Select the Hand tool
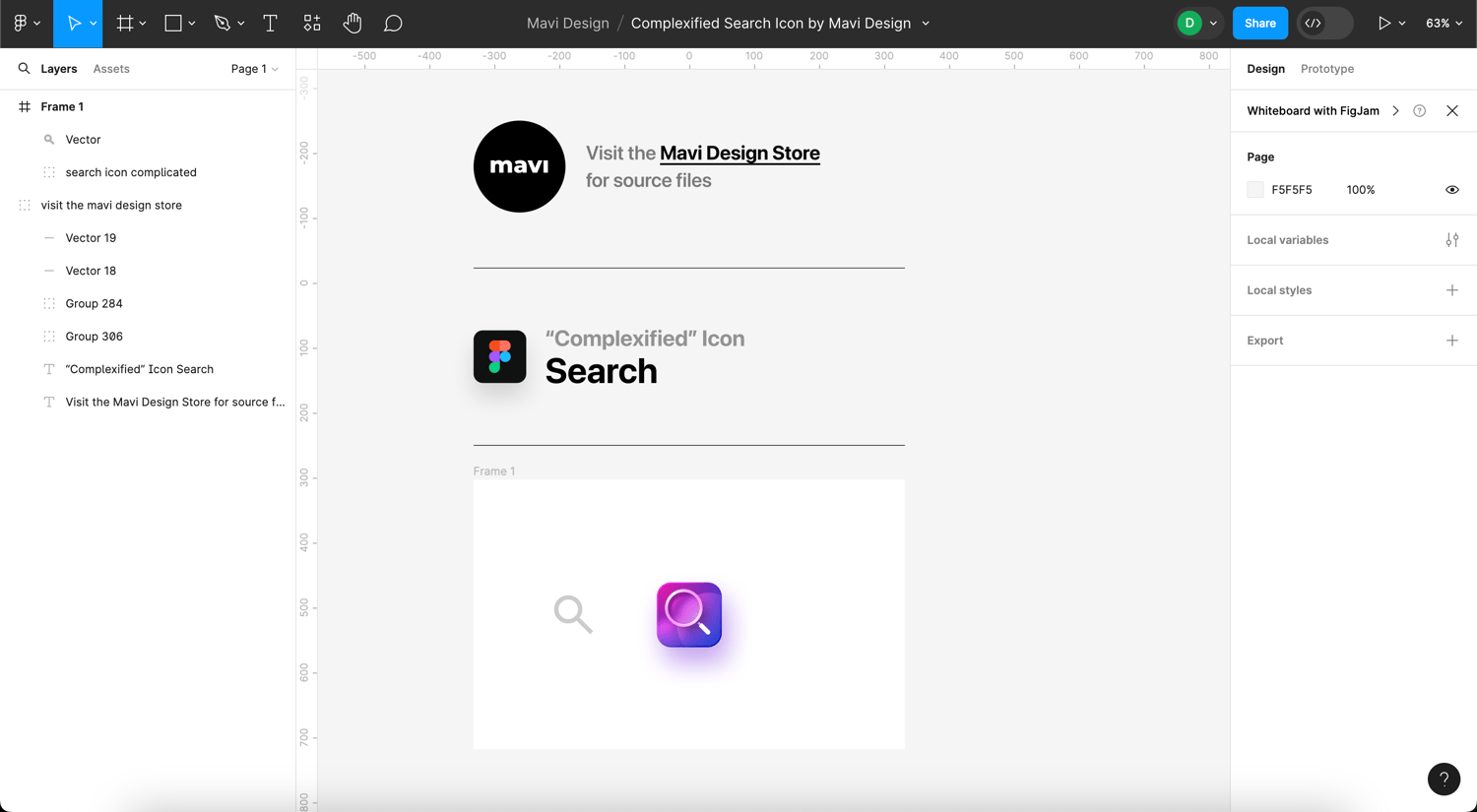 point(353,23)
